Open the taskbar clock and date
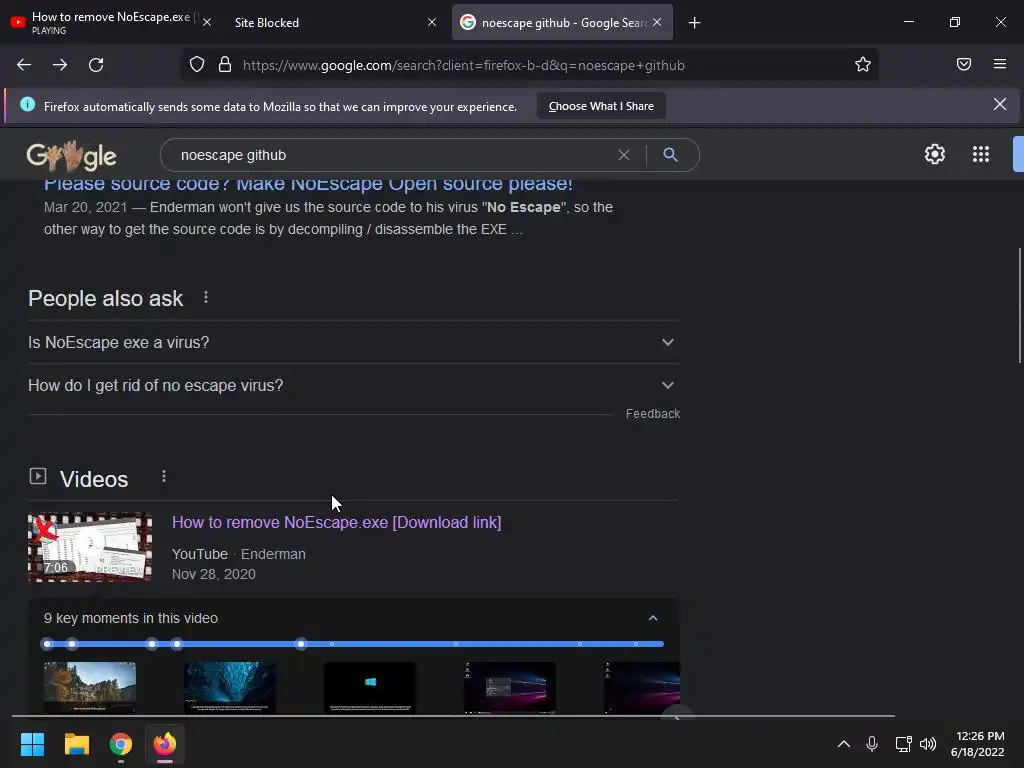This screenshot has height=768, width=1024. pos(978,744)
